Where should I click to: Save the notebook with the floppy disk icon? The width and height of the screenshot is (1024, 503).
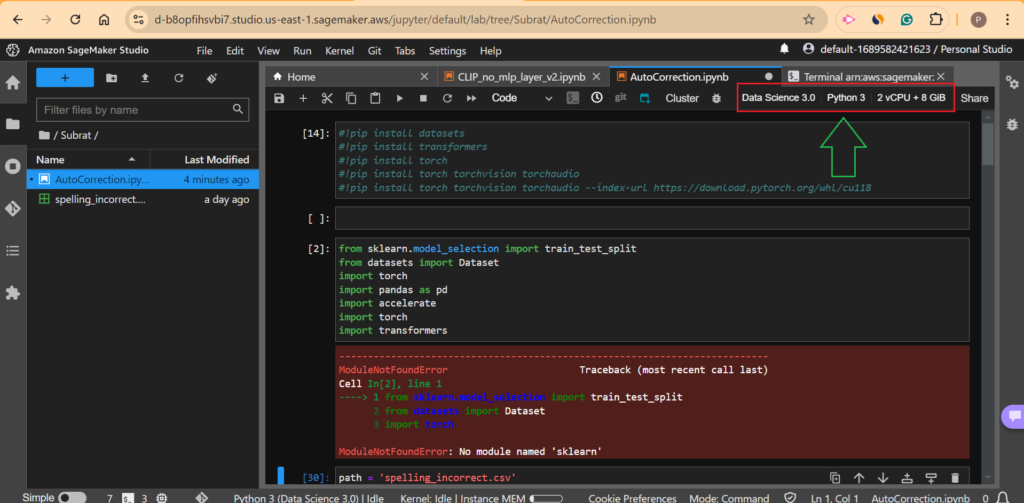pyautogui.click(x=278, y=98)
